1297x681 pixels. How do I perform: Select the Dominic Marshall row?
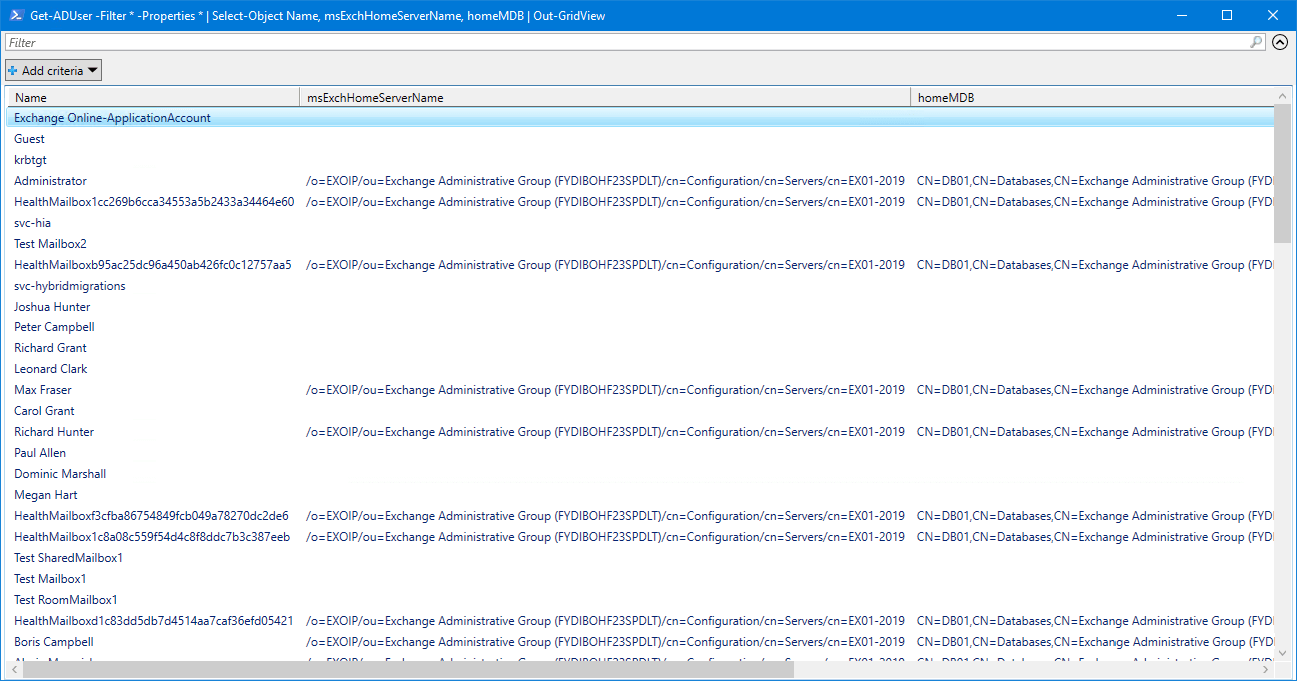(640, 474)
